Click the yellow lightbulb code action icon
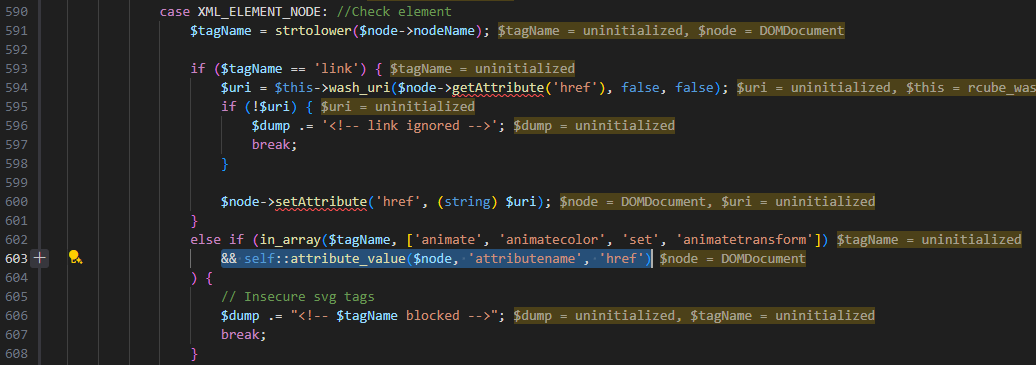This screenshot has height=365, width=1036. pos(75,259)
